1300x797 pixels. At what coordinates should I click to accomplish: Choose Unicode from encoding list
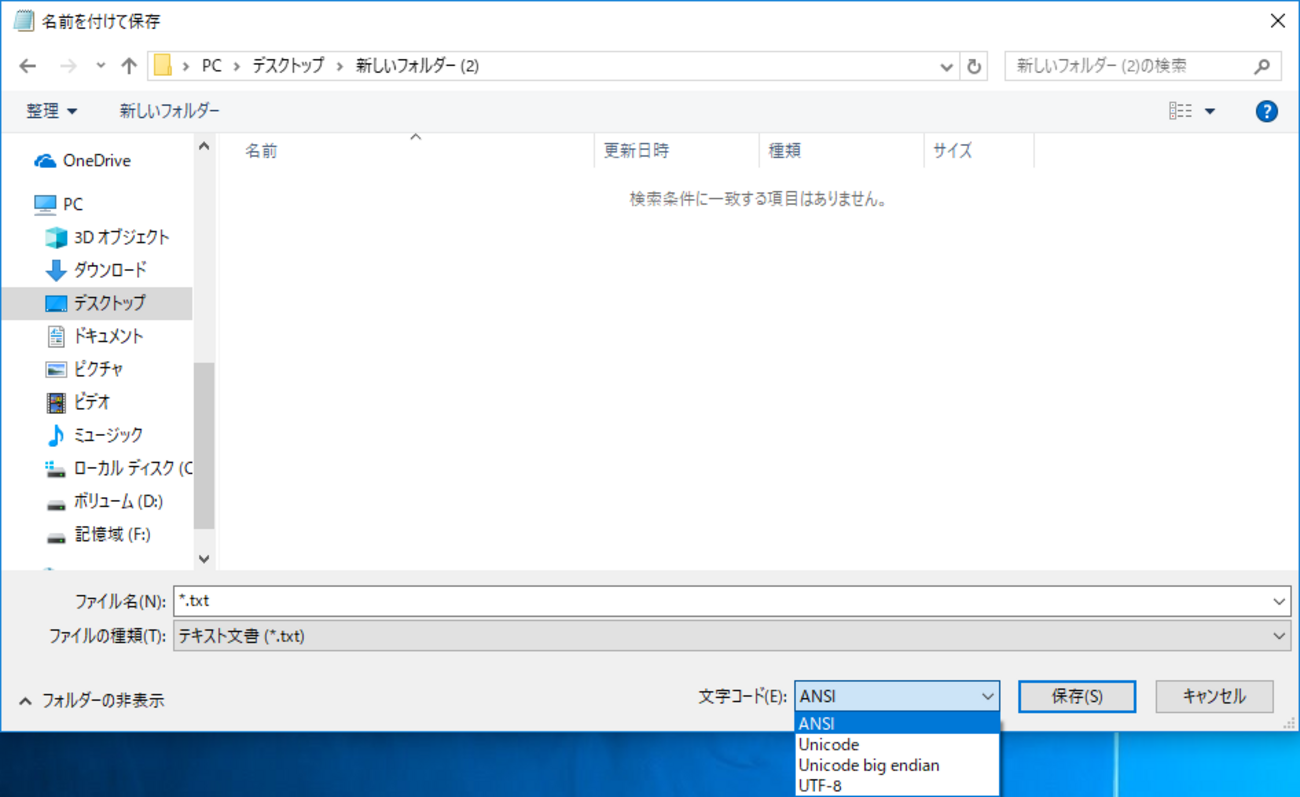[897, 745]
